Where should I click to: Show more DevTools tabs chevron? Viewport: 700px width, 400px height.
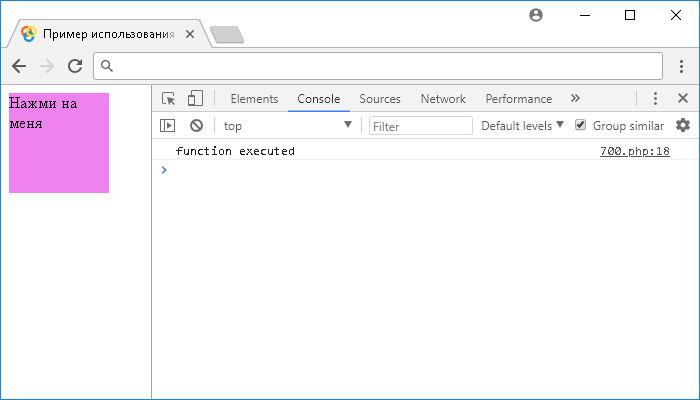575,98
